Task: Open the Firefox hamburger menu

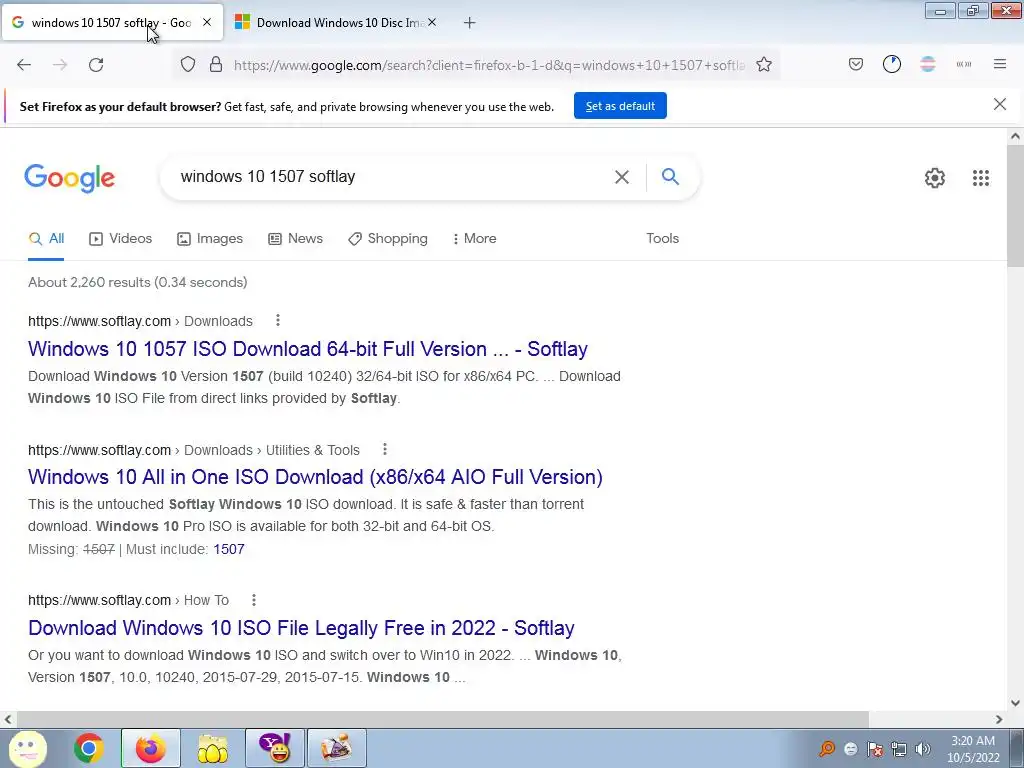Action: click(x=1000, y=64)
